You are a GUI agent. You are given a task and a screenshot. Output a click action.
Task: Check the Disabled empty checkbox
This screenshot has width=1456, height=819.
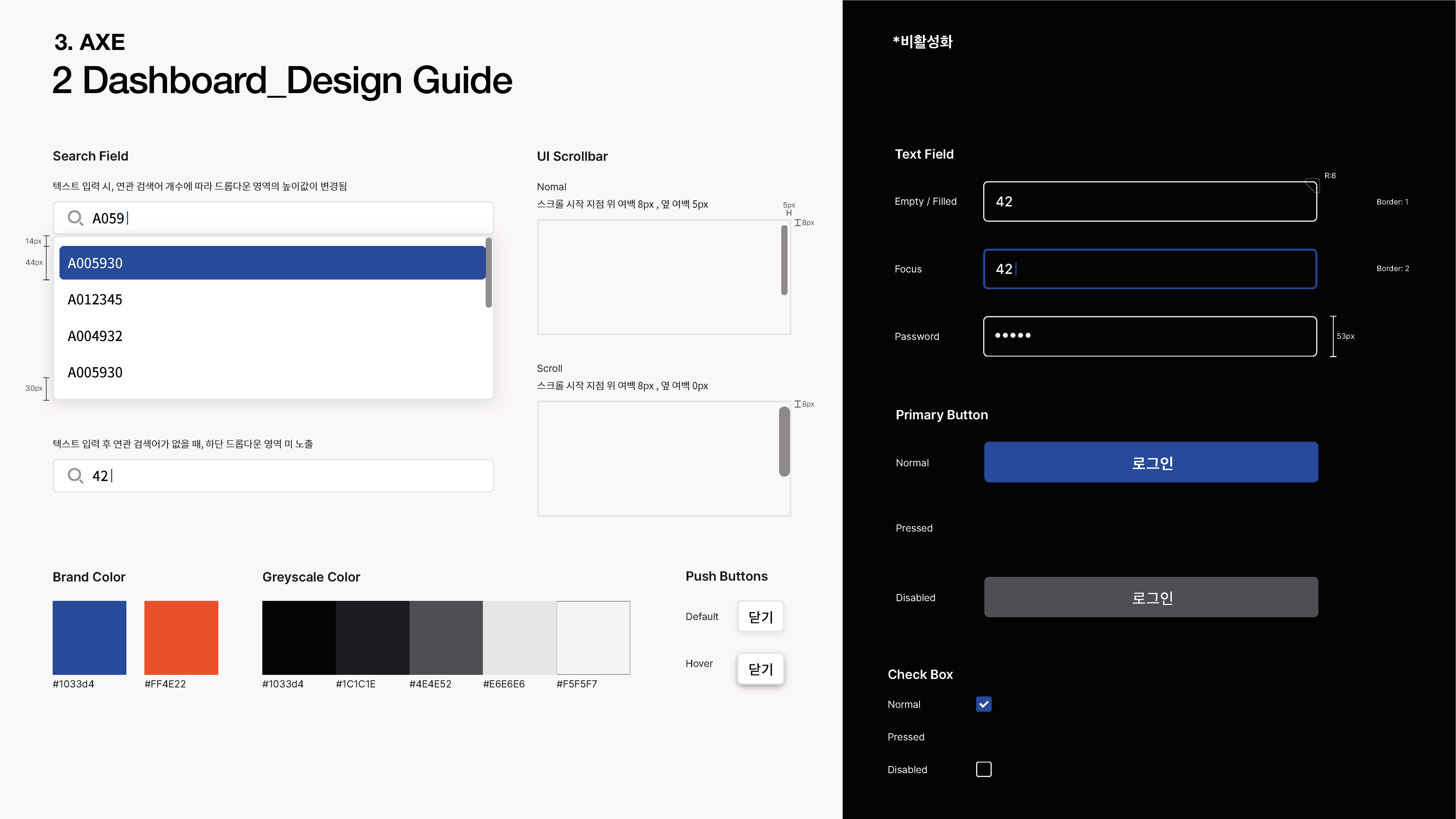coord(983,769)
